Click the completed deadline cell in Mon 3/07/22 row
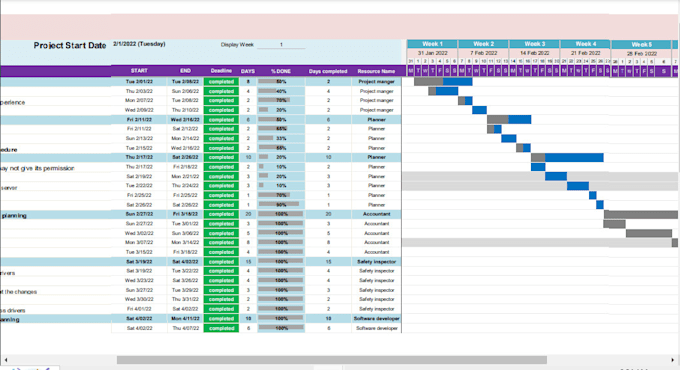Image resolution: width=680 pixels, height=370 pixels. pyautogui.click(x=221, y=242)
